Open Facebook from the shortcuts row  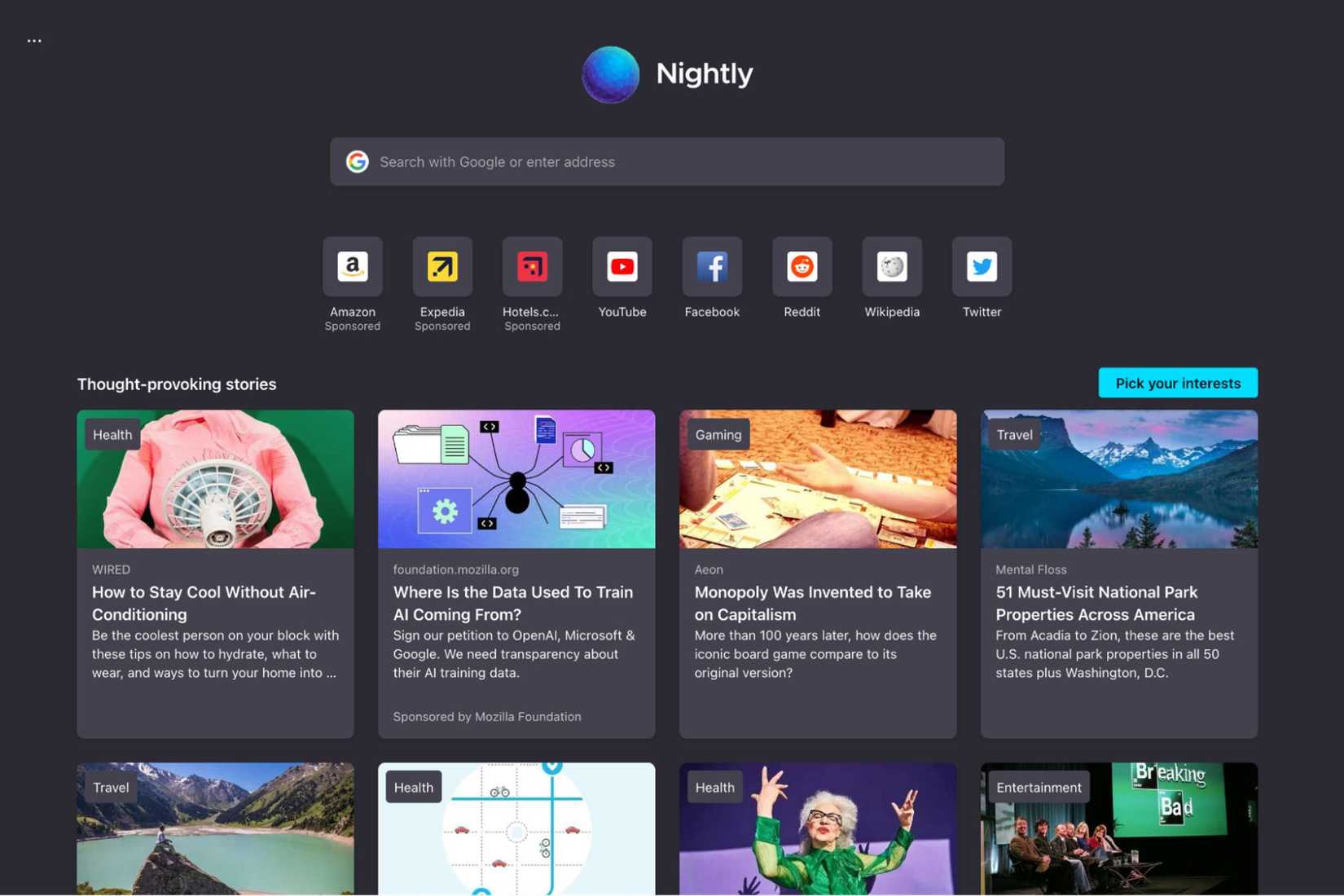click(712, 266)
